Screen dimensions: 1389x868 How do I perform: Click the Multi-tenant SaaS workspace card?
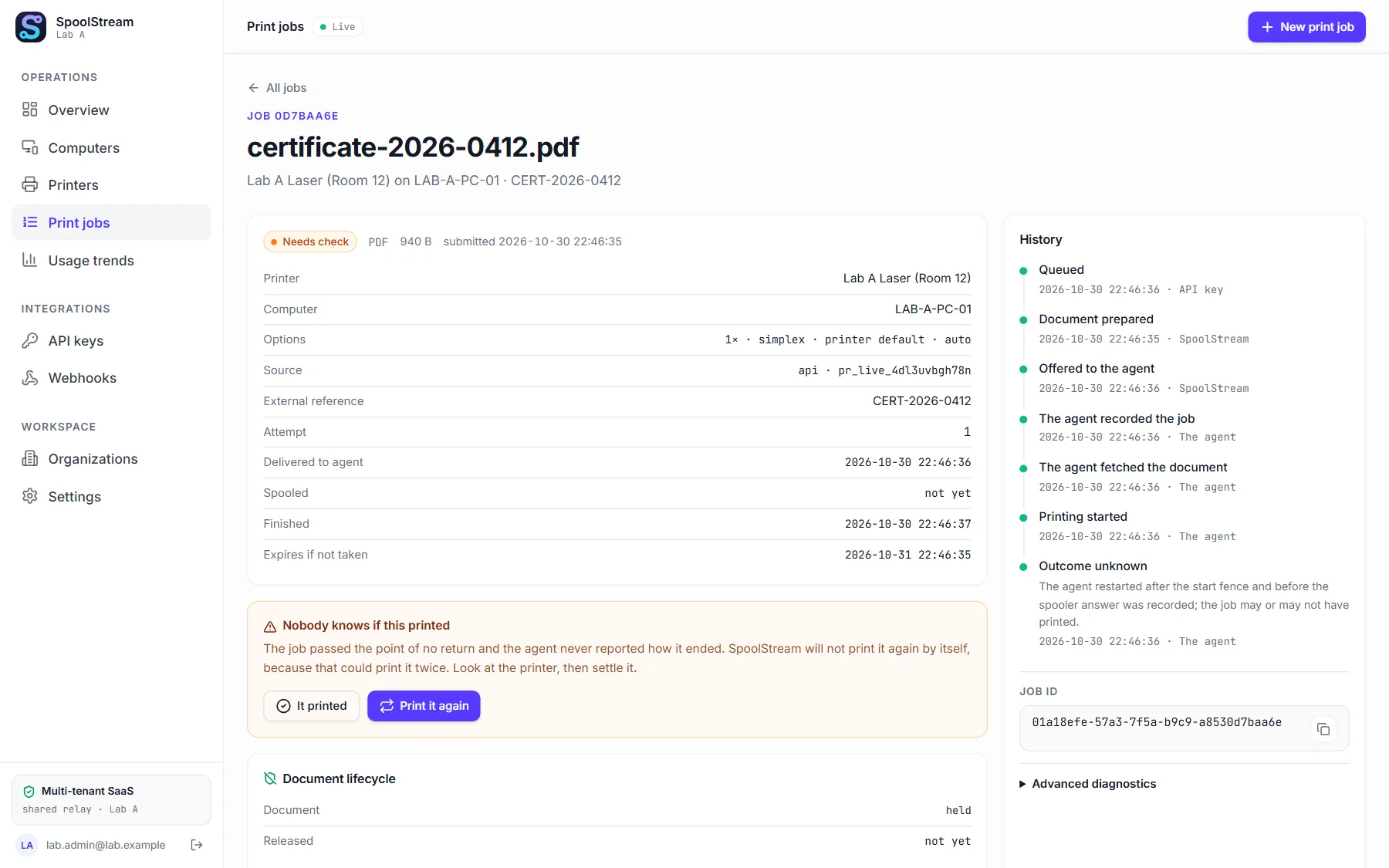111,800
